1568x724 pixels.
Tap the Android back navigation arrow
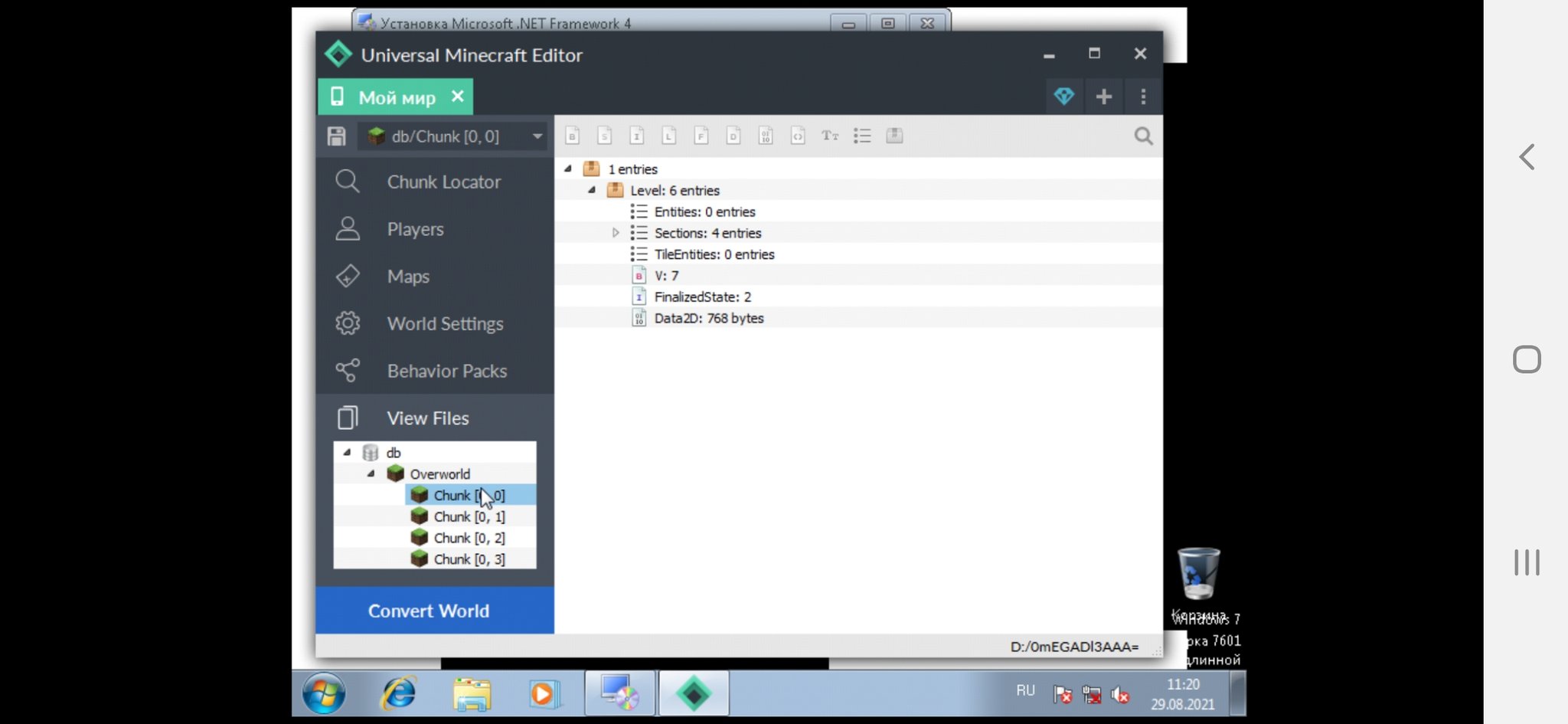click(x=1527, y=157)
